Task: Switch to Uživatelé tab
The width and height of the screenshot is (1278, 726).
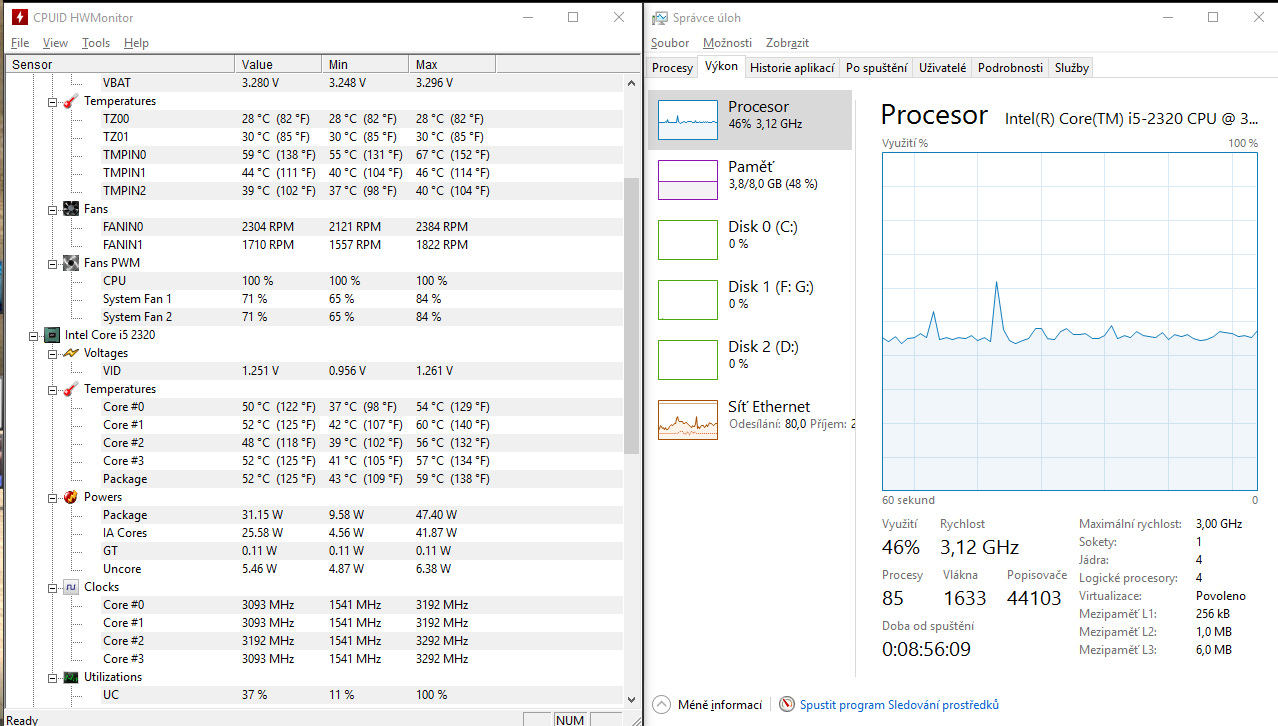Action: coord(942,68)
